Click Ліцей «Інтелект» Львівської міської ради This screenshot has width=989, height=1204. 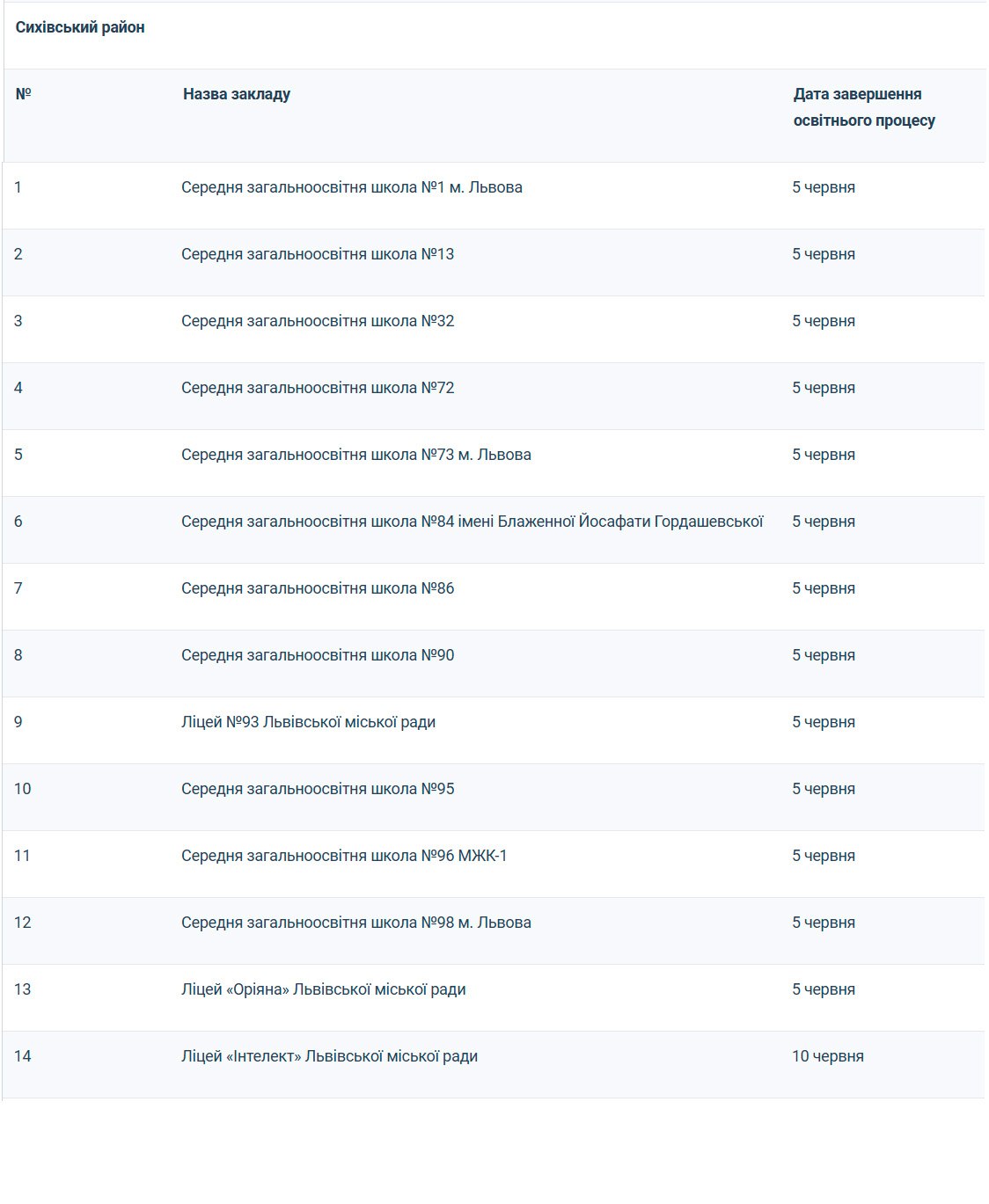(x=329, y=1056)
